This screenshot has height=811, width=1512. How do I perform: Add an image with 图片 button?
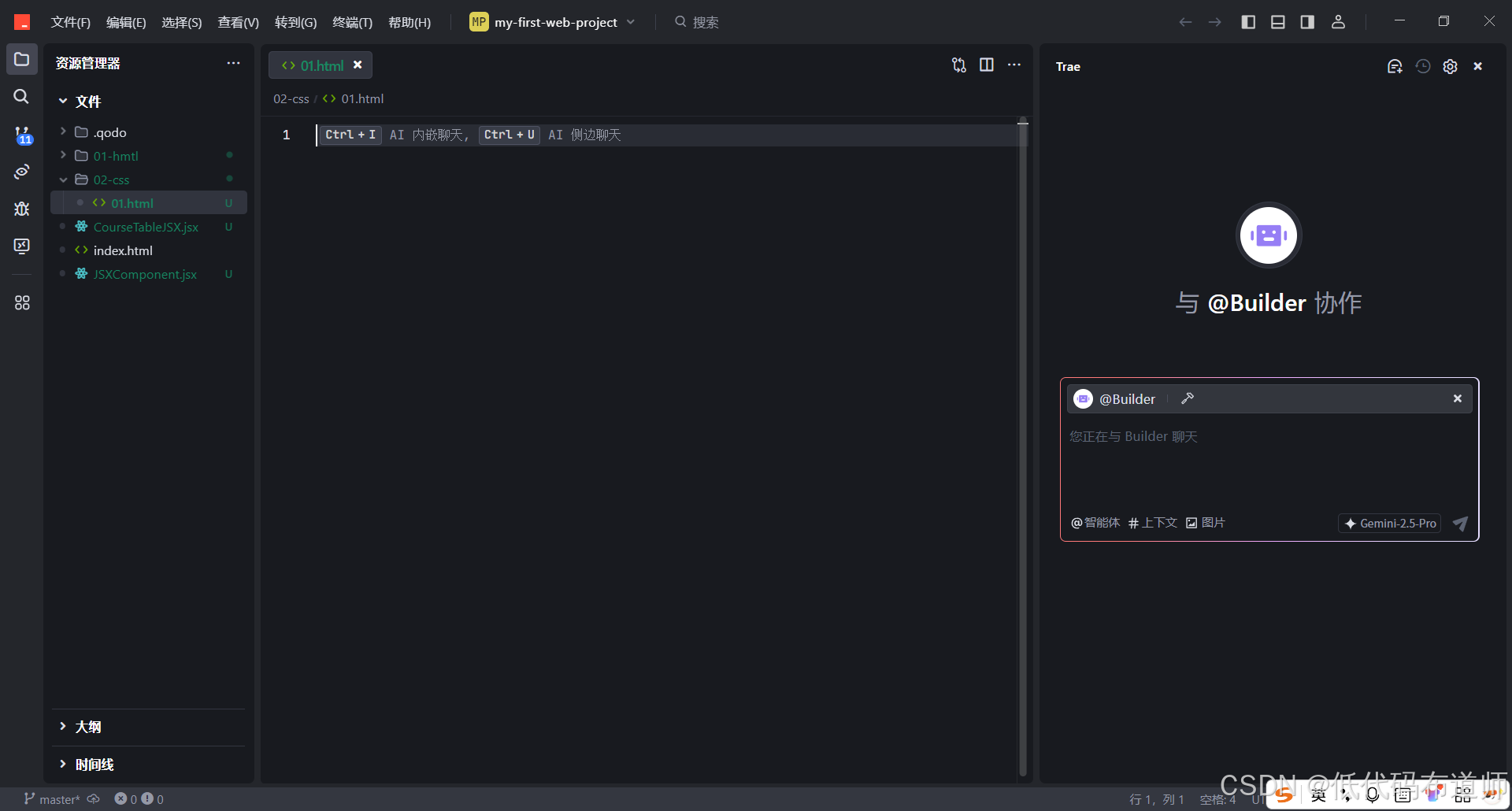1206,523
